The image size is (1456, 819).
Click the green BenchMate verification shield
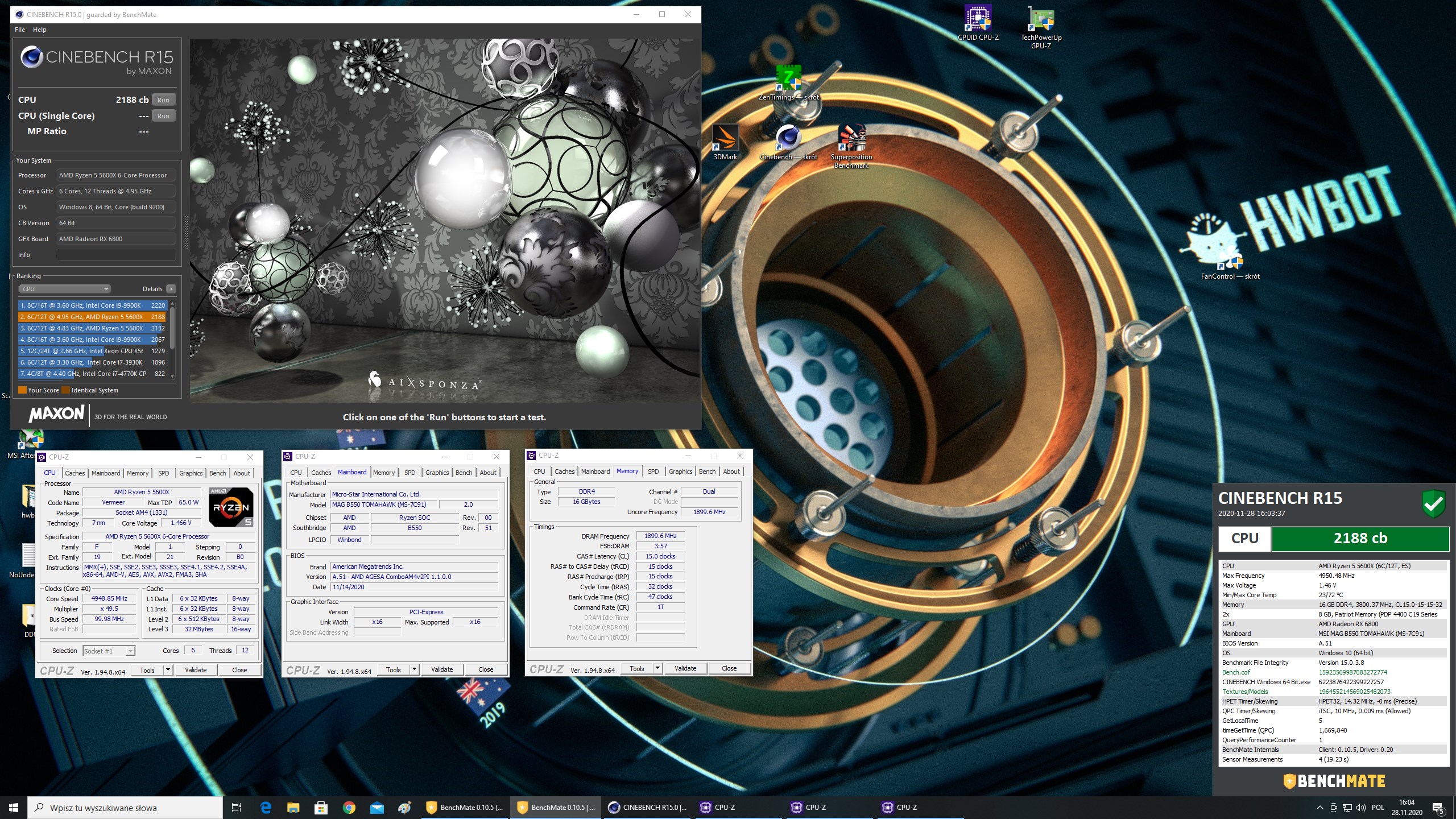[x=1433, y=504]
